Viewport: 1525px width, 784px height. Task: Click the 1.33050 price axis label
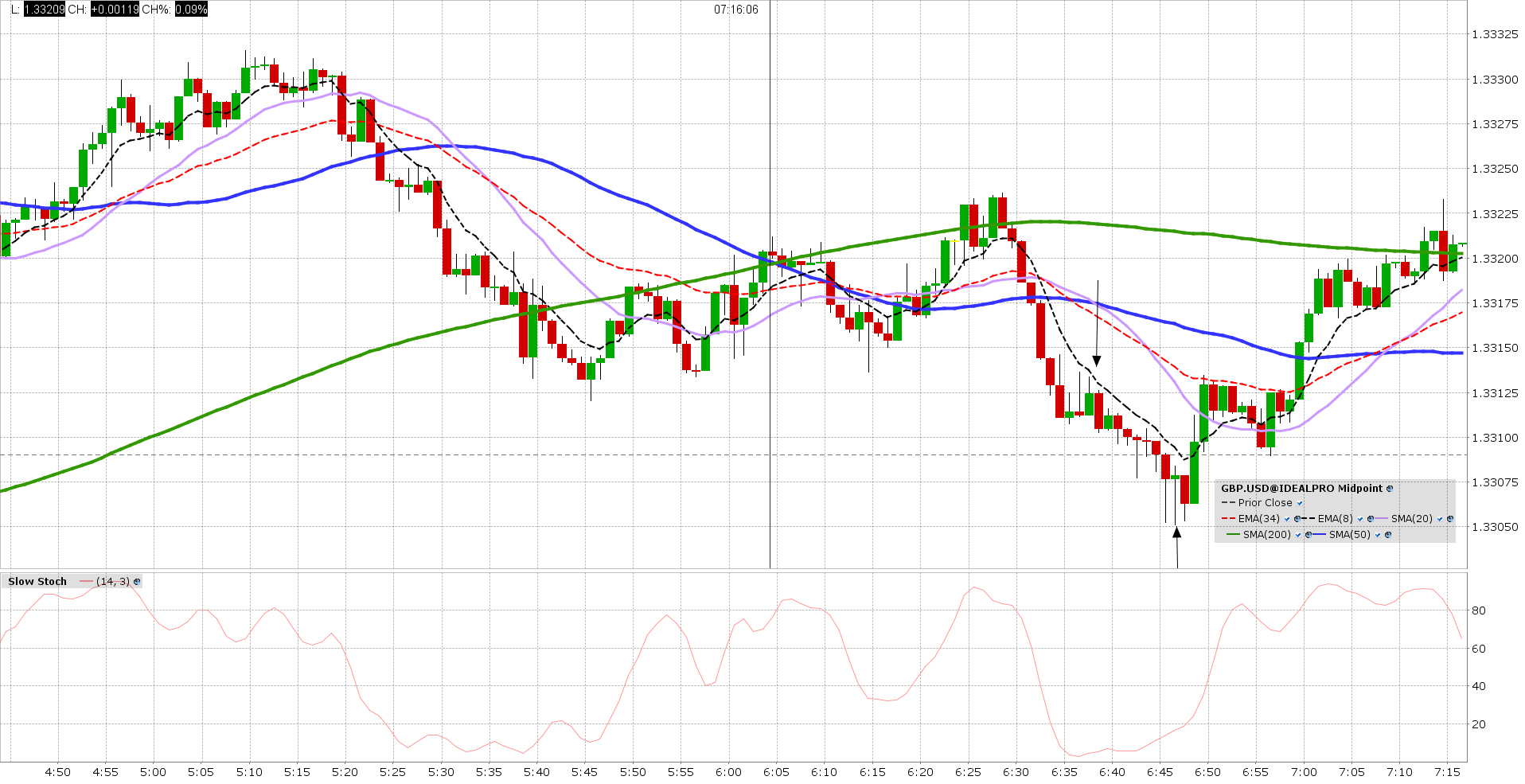(1495, 527)
